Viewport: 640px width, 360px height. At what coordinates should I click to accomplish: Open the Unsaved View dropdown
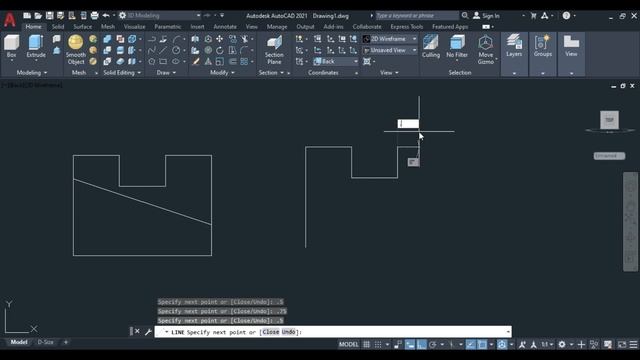click(390, 50)
